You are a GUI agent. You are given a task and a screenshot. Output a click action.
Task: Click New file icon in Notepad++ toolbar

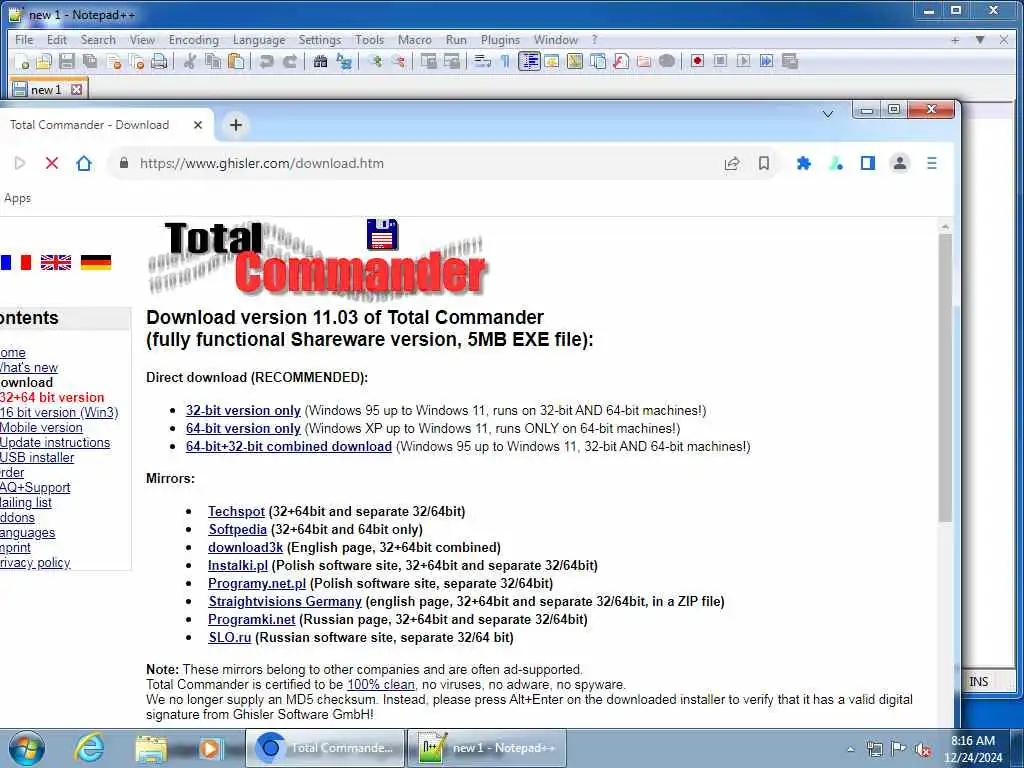pyautogui.click(x=22, y=61)
